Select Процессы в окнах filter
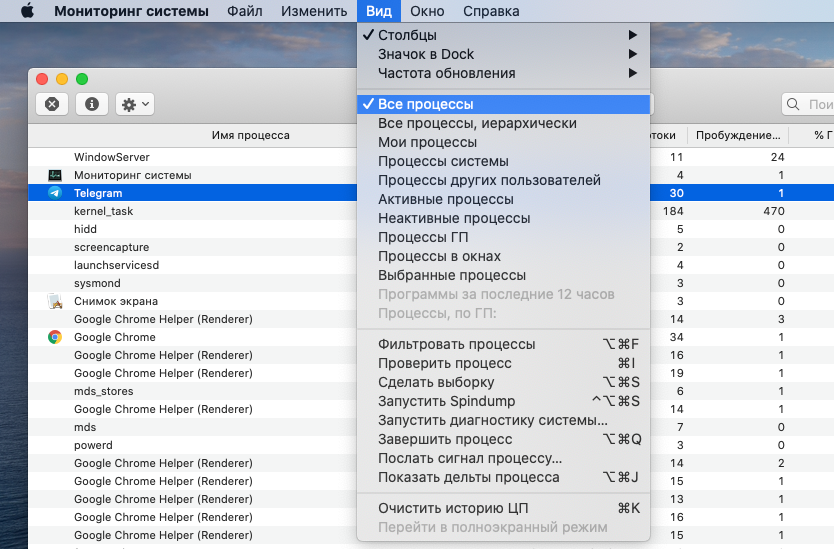 coord(503,256)
